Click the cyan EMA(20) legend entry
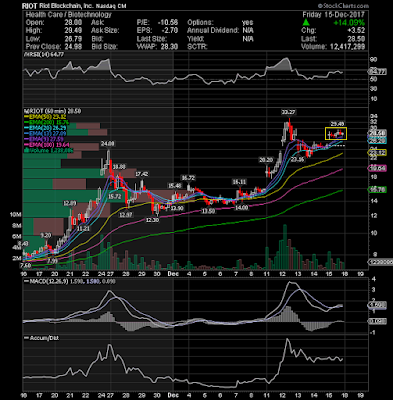Screen dimensions: 393x400 (45, 128)
